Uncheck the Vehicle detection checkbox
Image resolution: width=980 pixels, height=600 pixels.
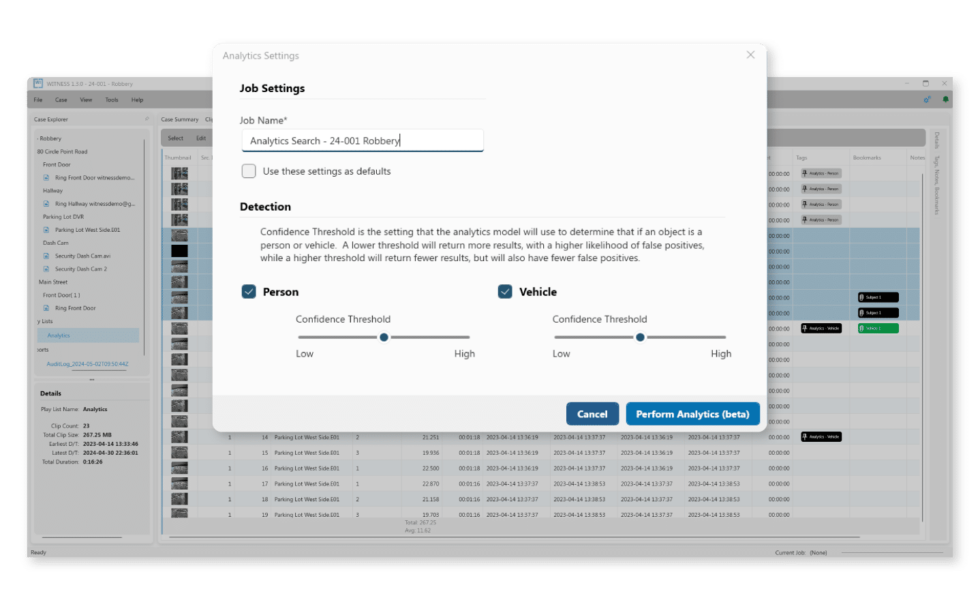click(505, 292)
